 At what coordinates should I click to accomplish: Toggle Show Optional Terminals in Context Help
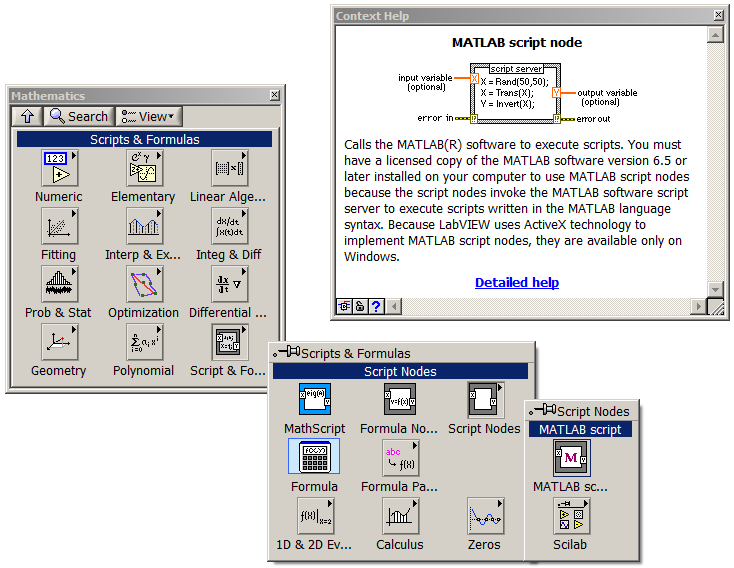(344, 306)
